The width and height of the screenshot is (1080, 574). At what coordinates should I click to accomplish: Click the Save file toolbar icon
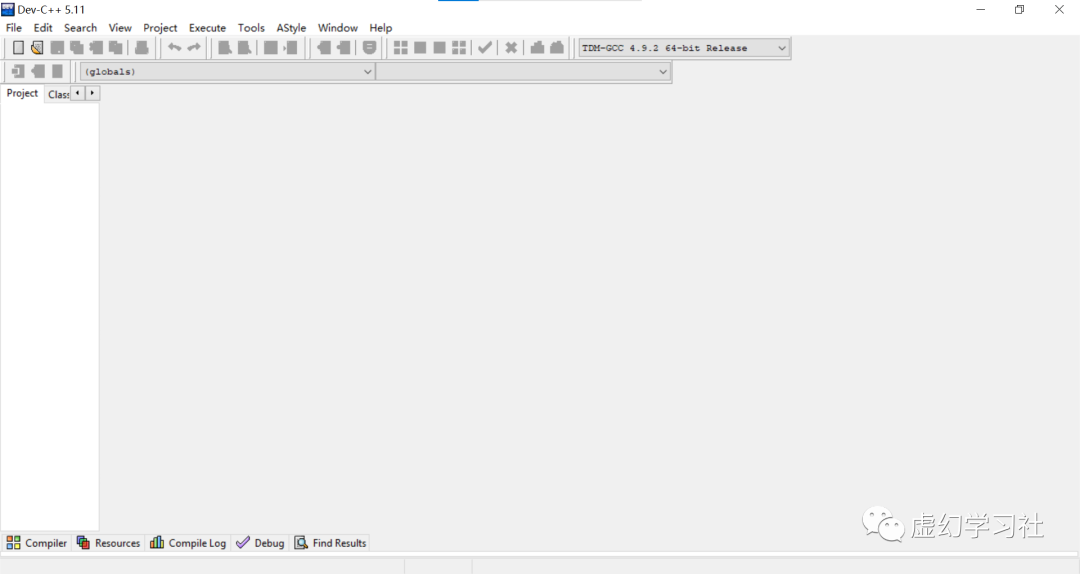coord(57,48)
